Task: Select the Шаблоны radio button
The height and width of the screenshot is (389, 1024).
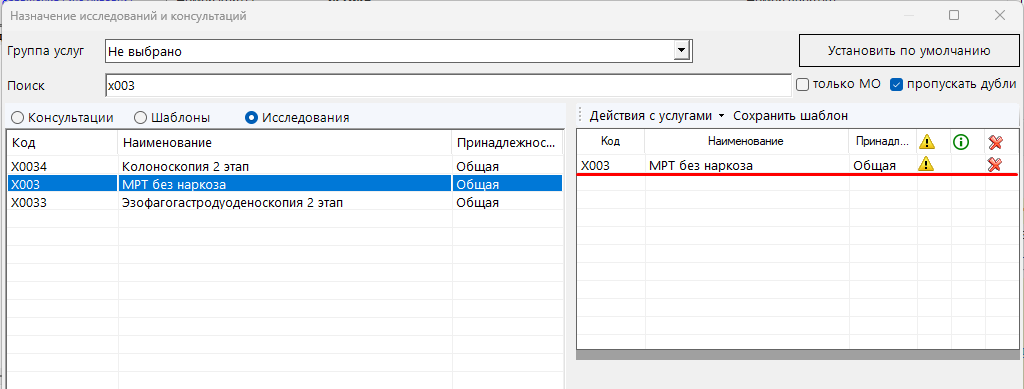Action: click(x=140, y=118)
